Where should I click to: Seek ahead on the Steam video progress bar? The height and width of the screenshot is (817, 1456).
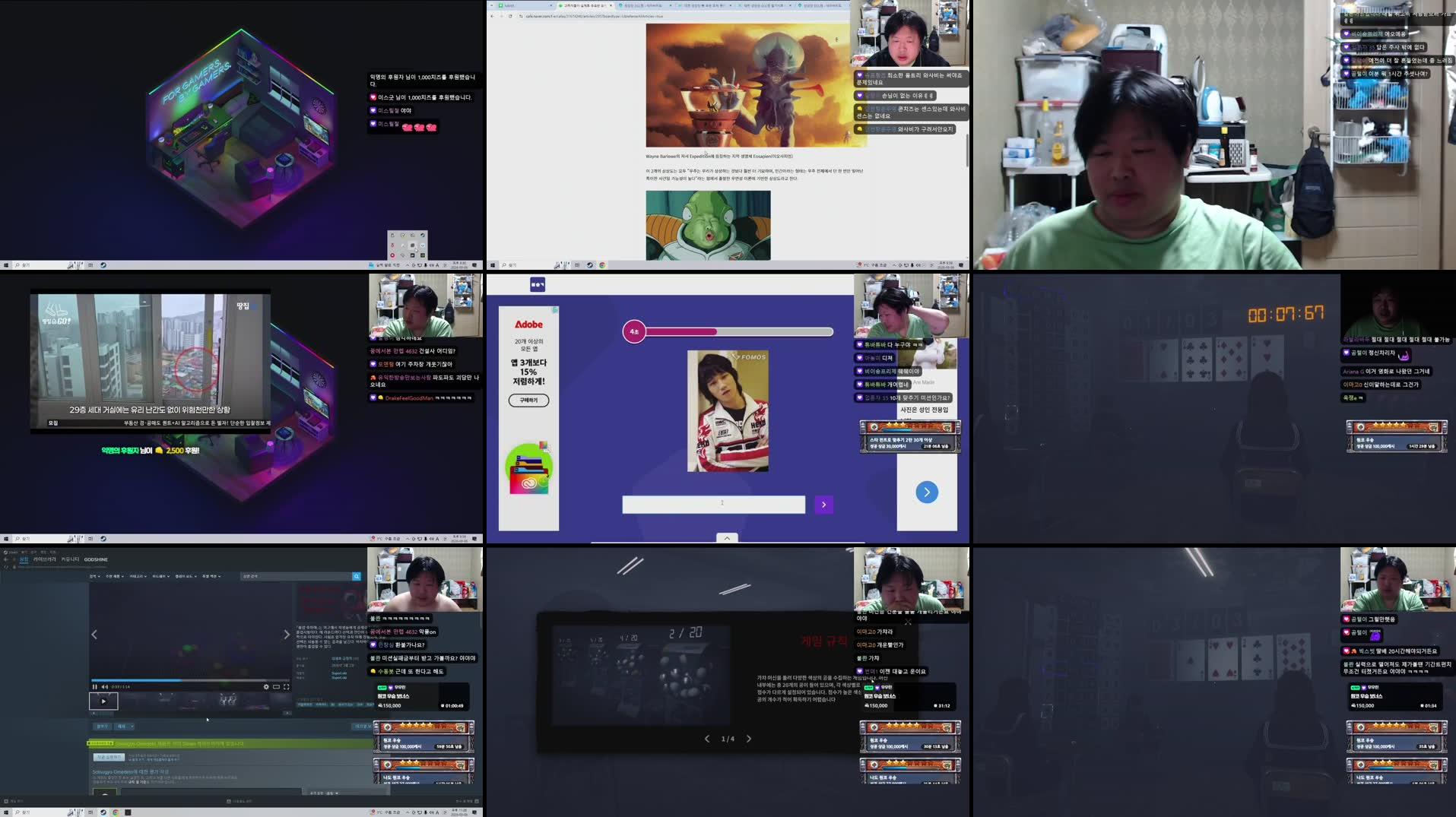pyautogui.click(x=229, y=679)
